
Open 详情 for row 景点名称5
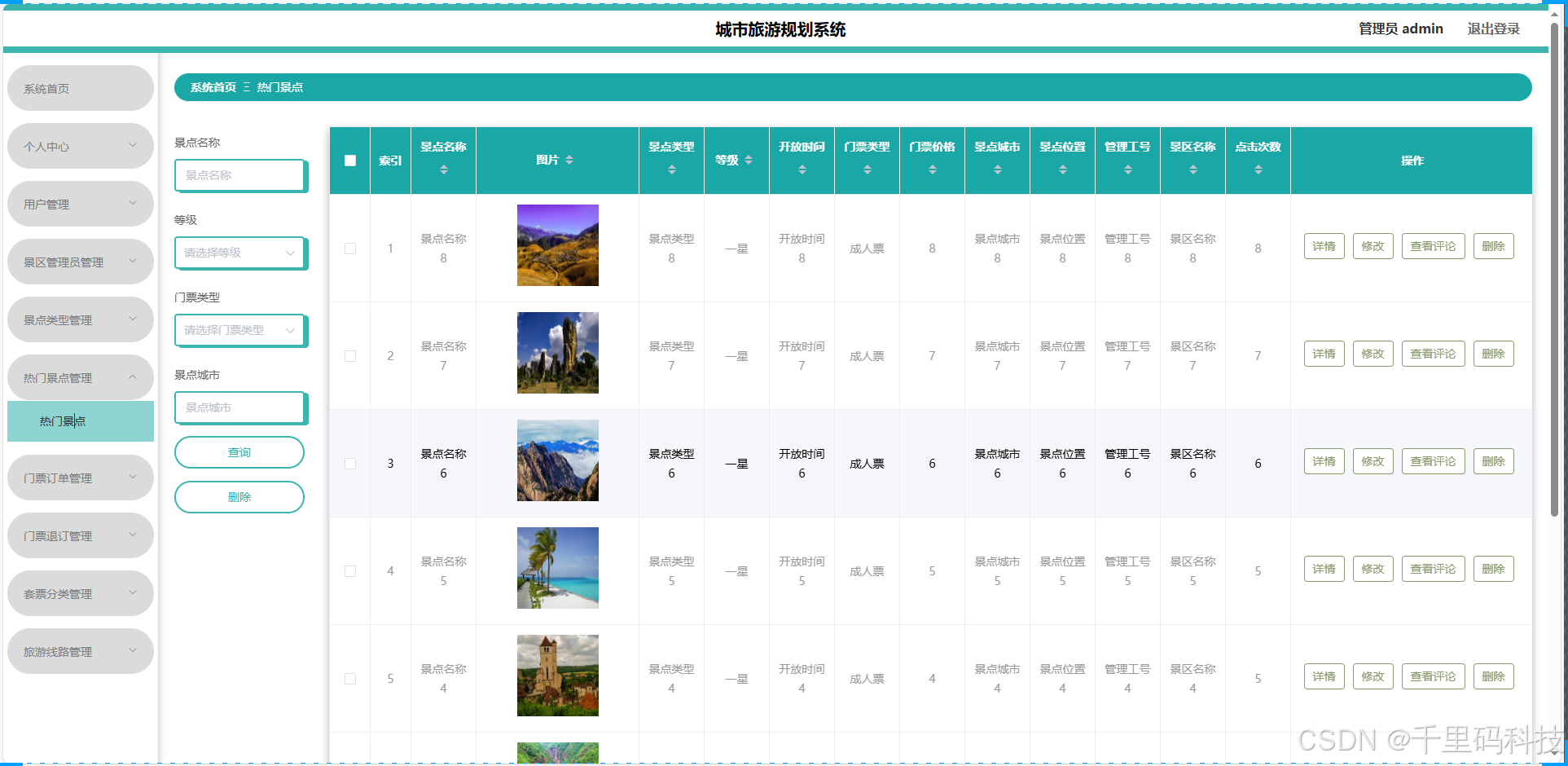[x=1324, y=569]
